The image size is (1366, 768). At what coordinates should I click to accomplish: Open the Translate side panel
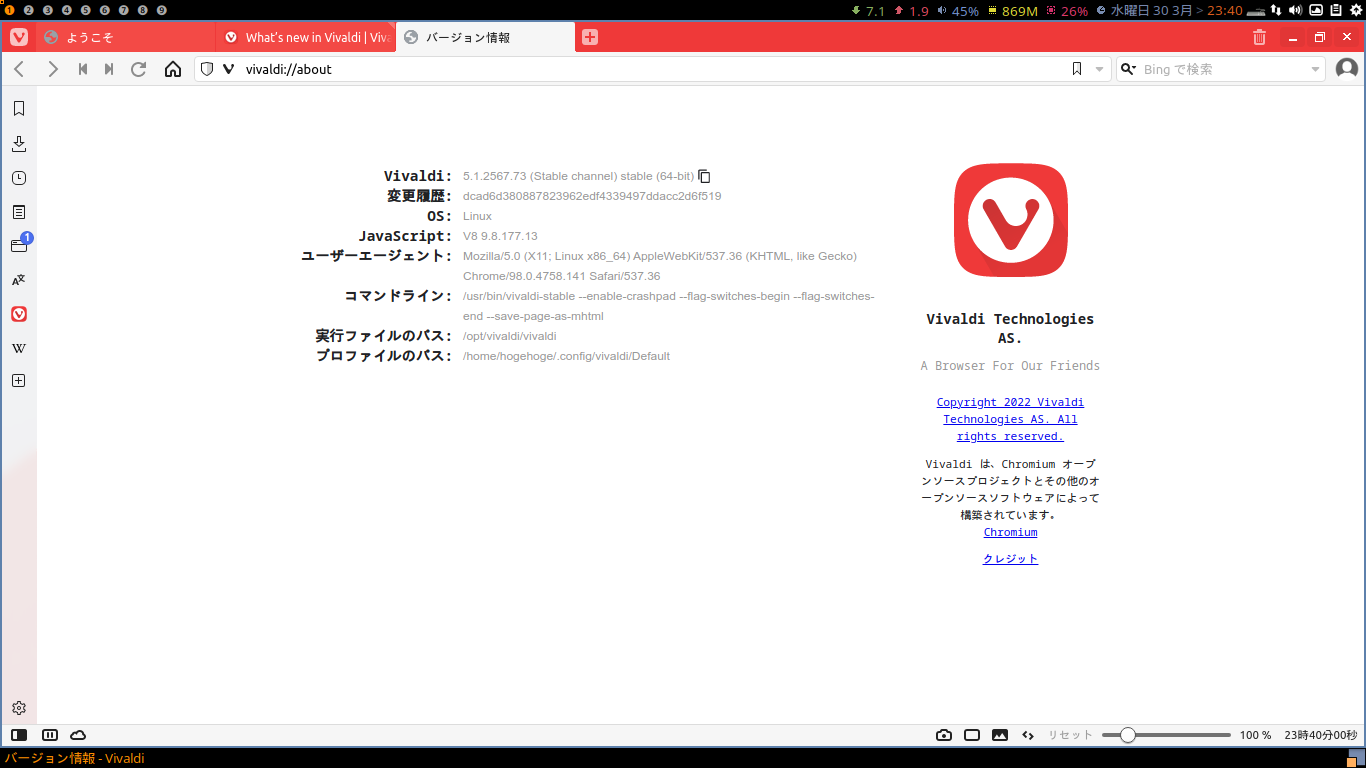19,280
